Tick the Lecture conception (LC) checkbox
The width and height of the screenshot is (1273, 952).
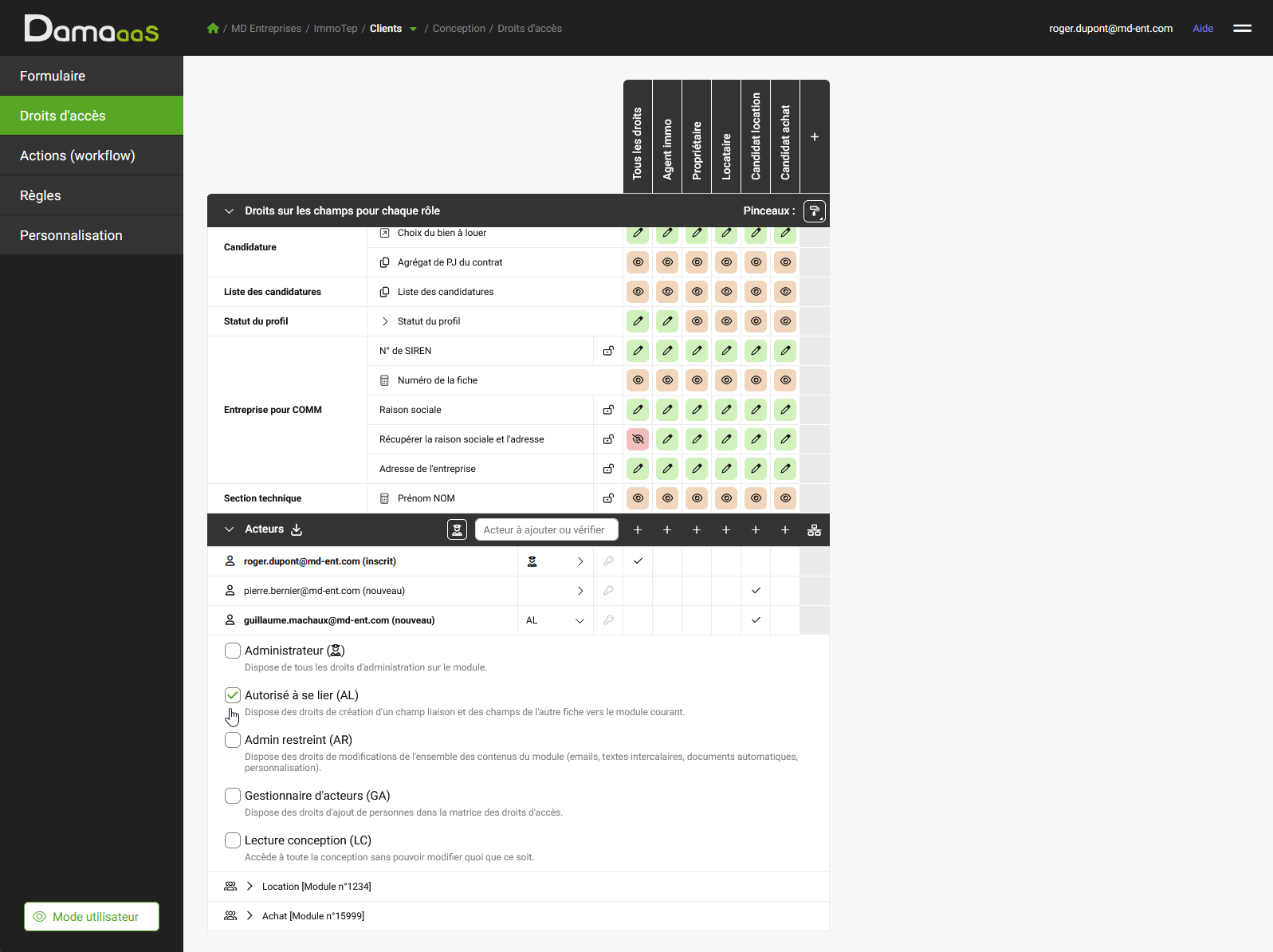coord(233,840)
